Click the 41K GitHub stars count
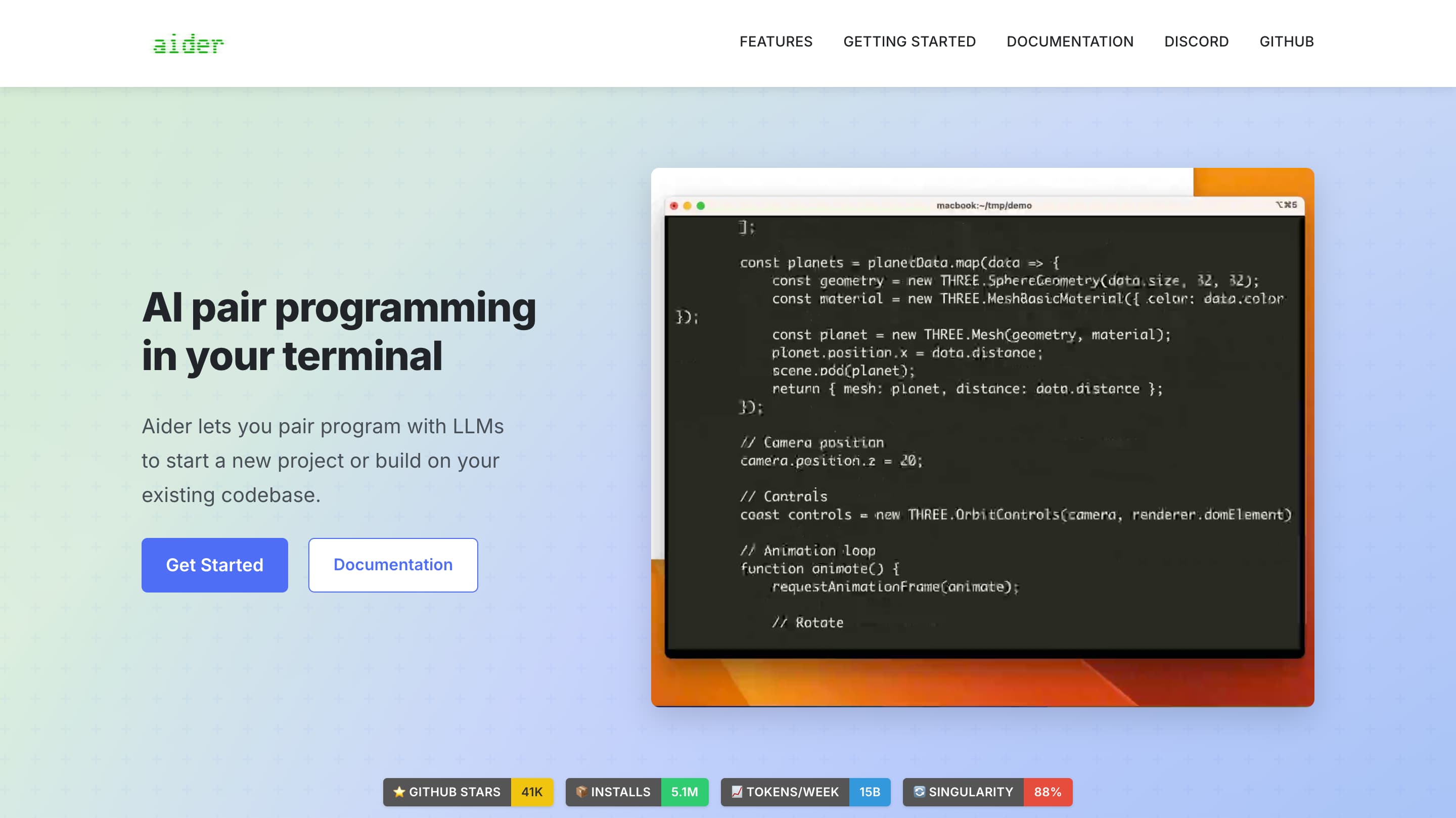 [x=531, y=792]
